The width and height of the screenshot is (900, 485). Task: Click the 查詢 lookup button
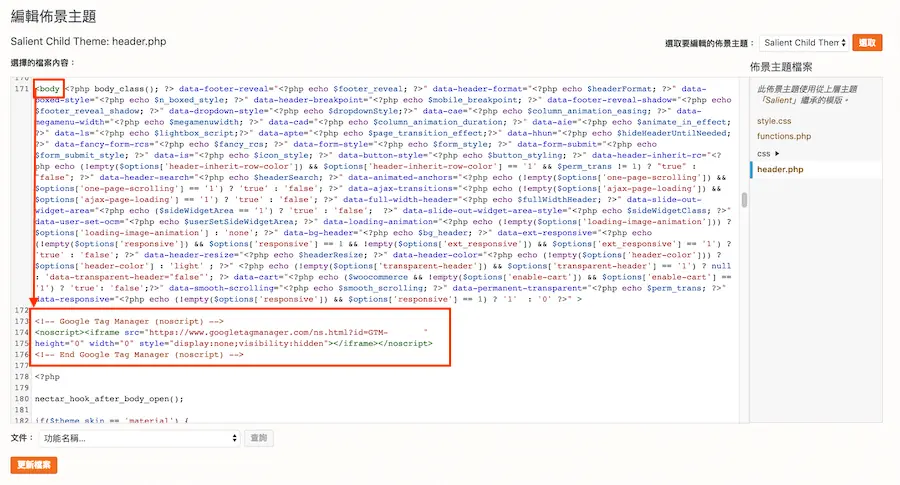click(259, 438)
